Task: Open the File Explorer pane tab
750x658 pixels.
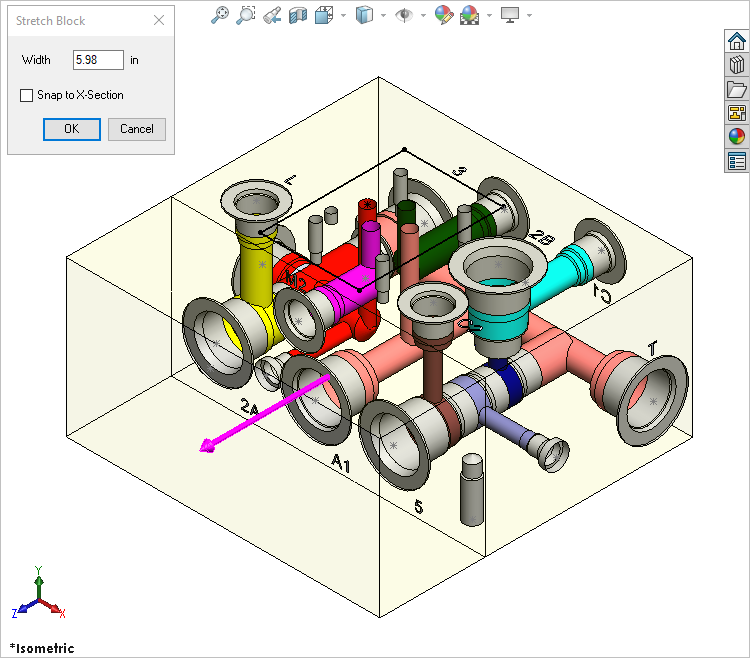Action: 737,89
